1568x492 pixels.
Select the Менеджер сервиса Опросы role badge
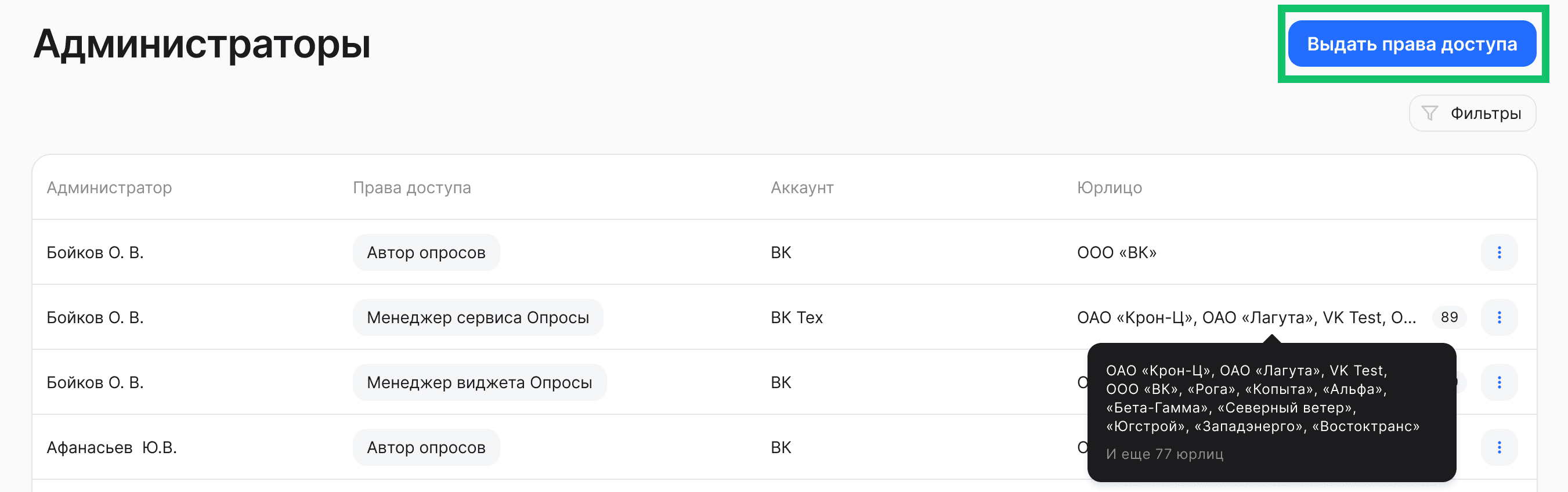[x=478, y=317]
